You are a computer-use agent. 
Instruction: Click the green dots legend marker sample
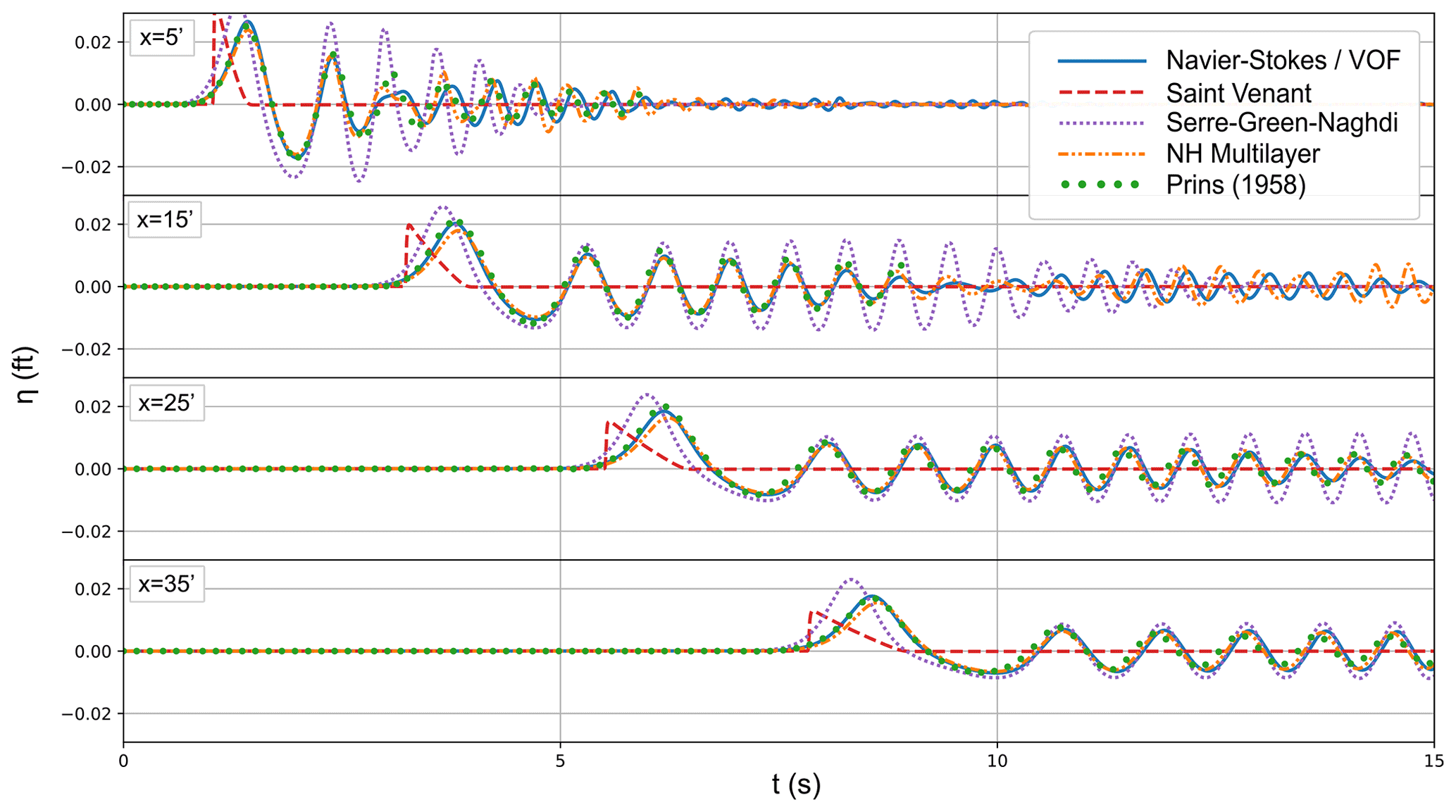click(x=1101, y=185)
